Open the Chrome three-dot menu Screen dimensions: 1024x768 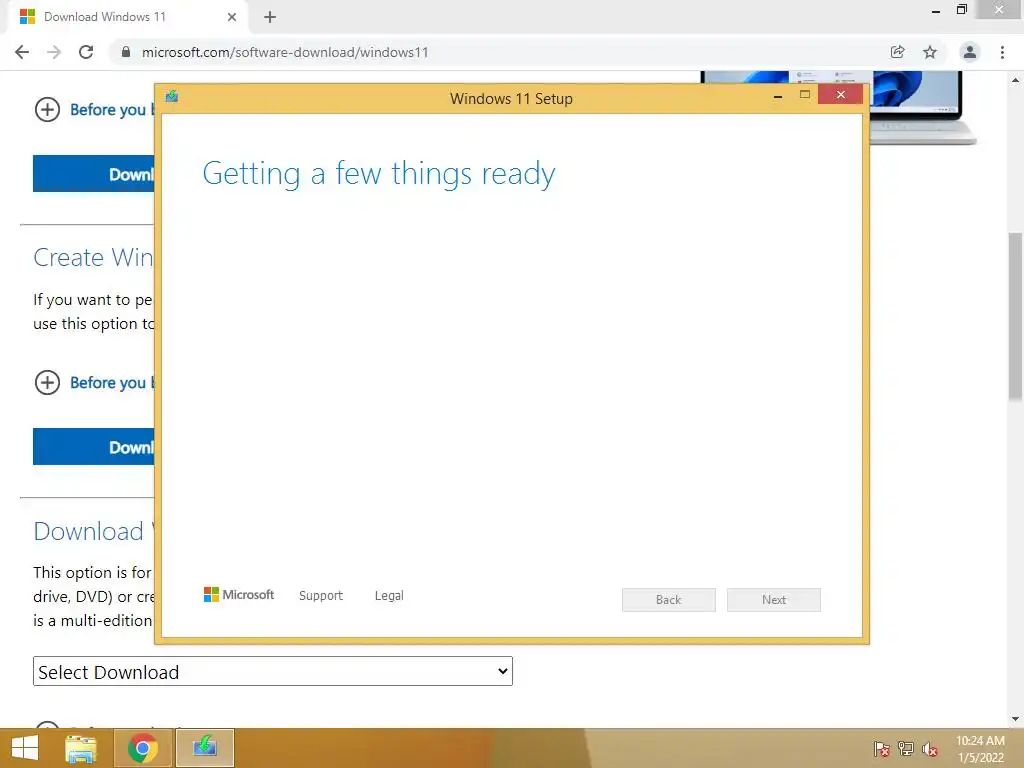1002,52
